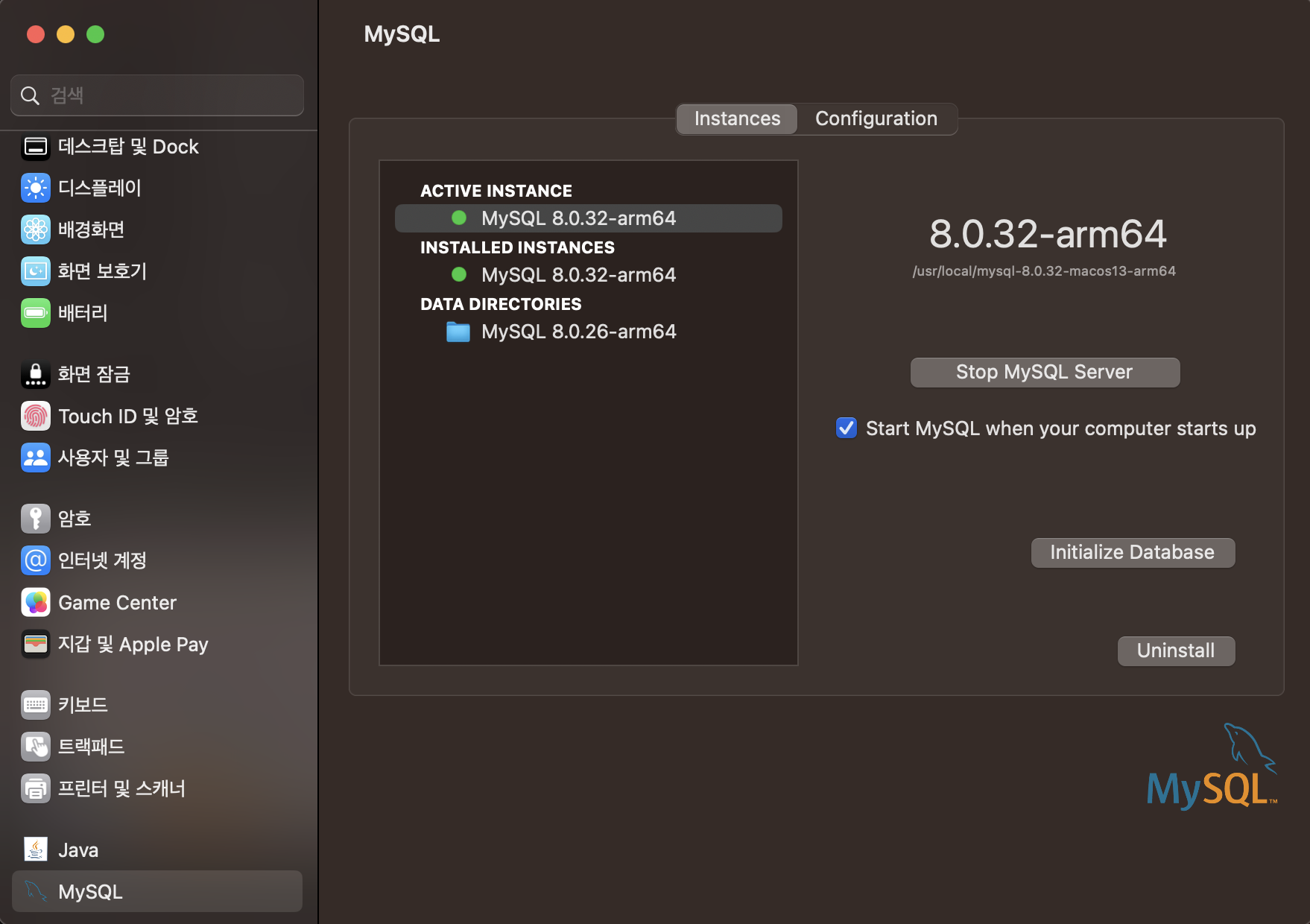This screenshot has height=924, width=1310.
Task: Toggle Start MySQL when computer starts up
Action: [847, 428]
